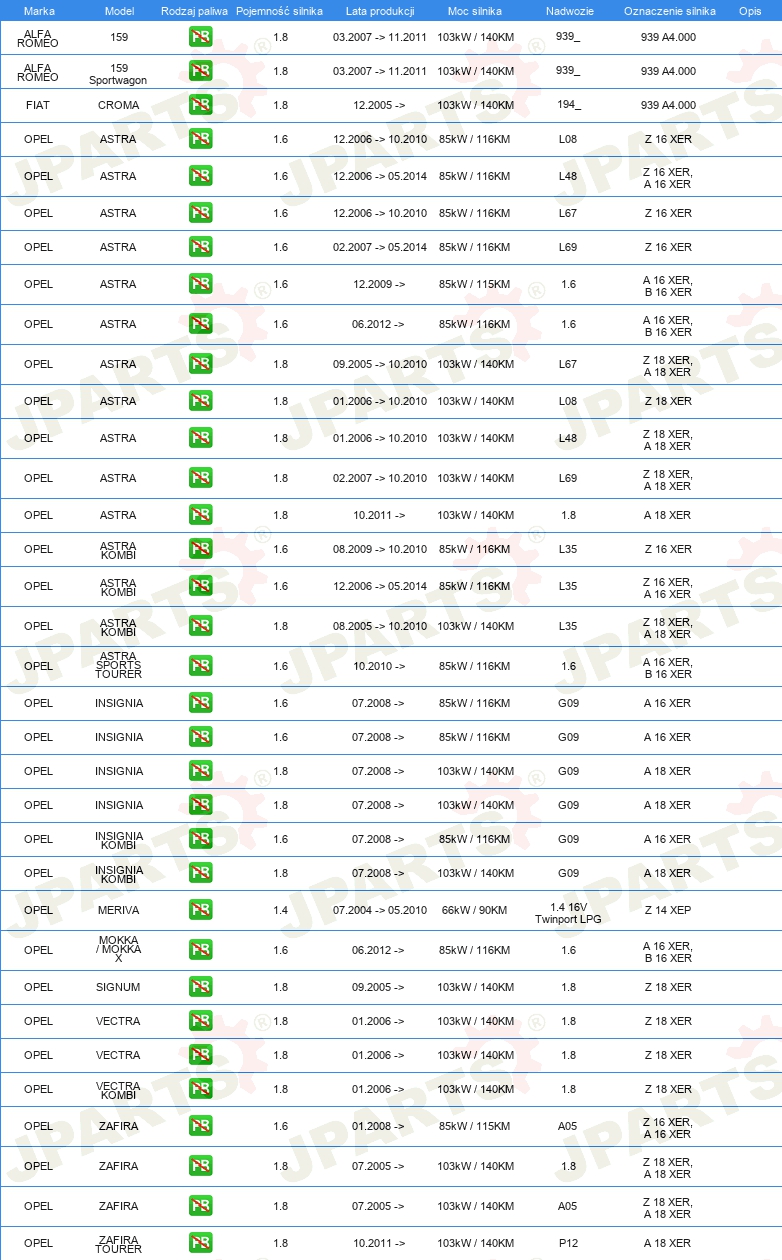Click fuel icon in Astra Sports Tourer row
This screenshot has height=1260, width=782.
tap(201, 666)
